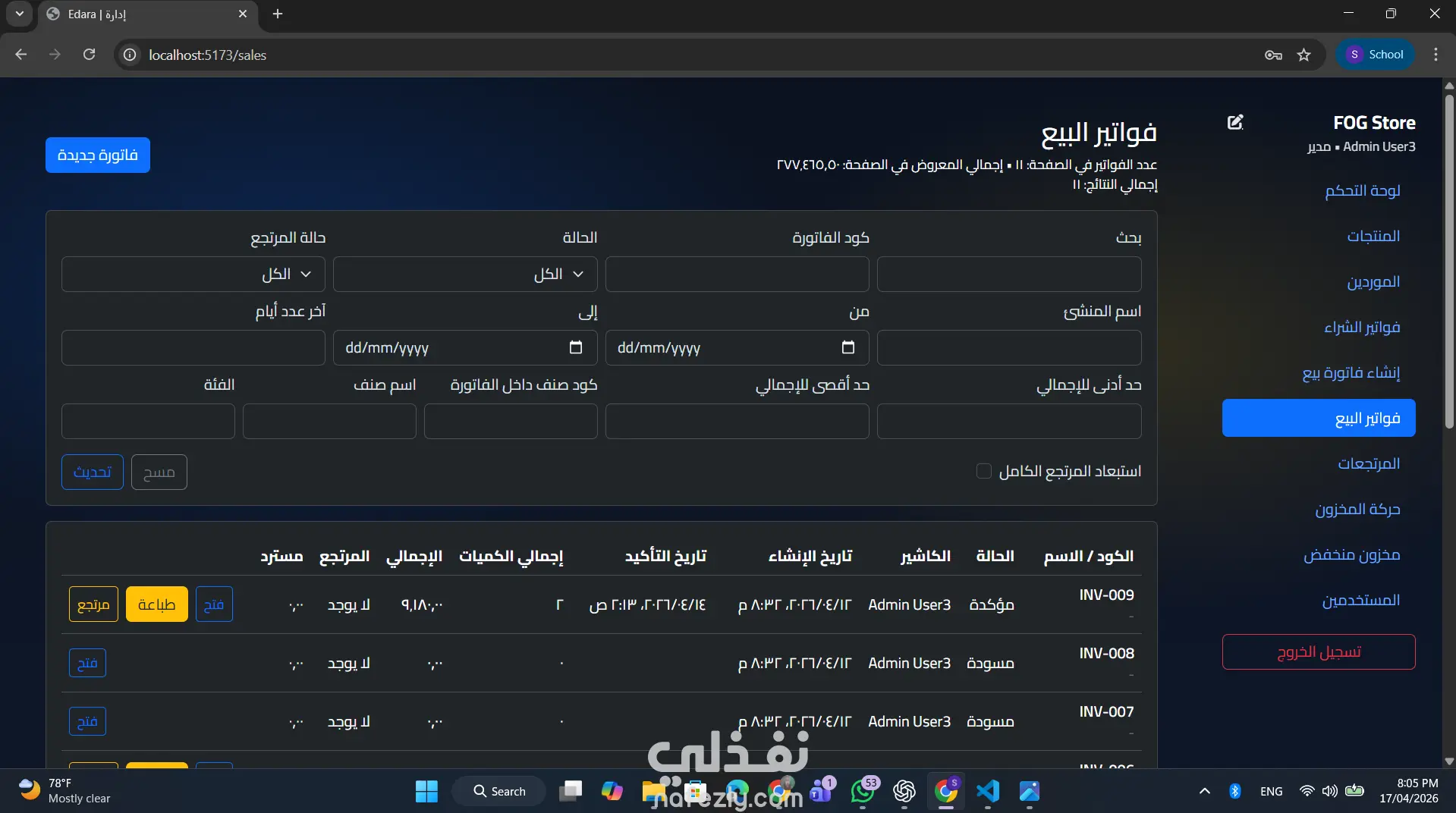Show hidden system tray icons
Viewport: 1456px width, 813px height.
[x=1204, y=791]
